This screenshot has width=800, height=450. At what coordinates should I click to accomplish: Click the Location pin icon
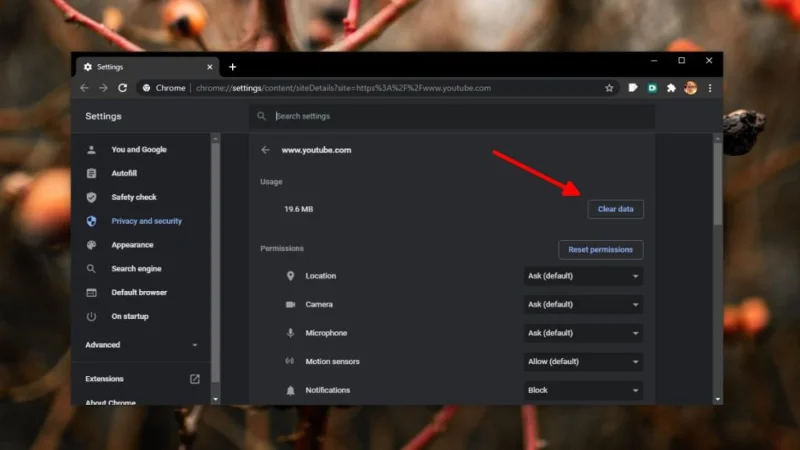click(290, 276)
